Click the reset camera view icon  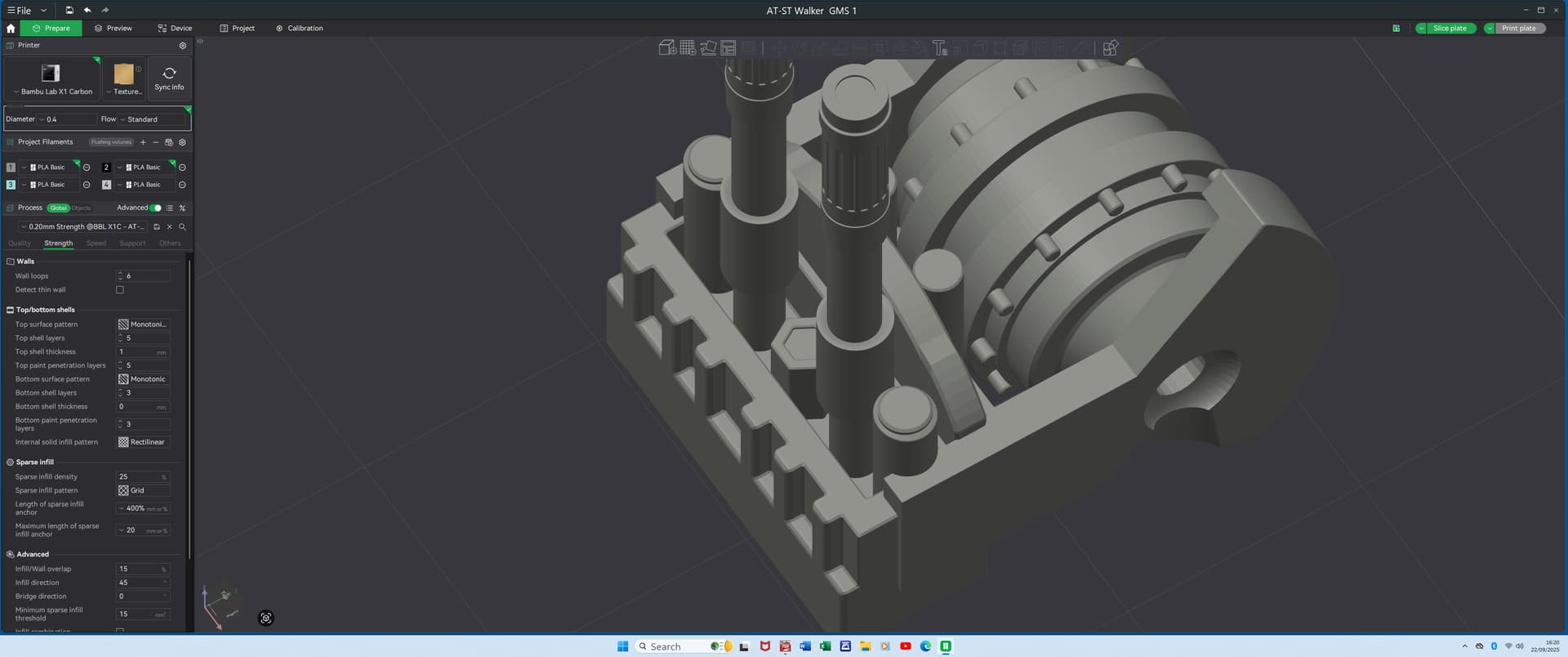(265, 619)
